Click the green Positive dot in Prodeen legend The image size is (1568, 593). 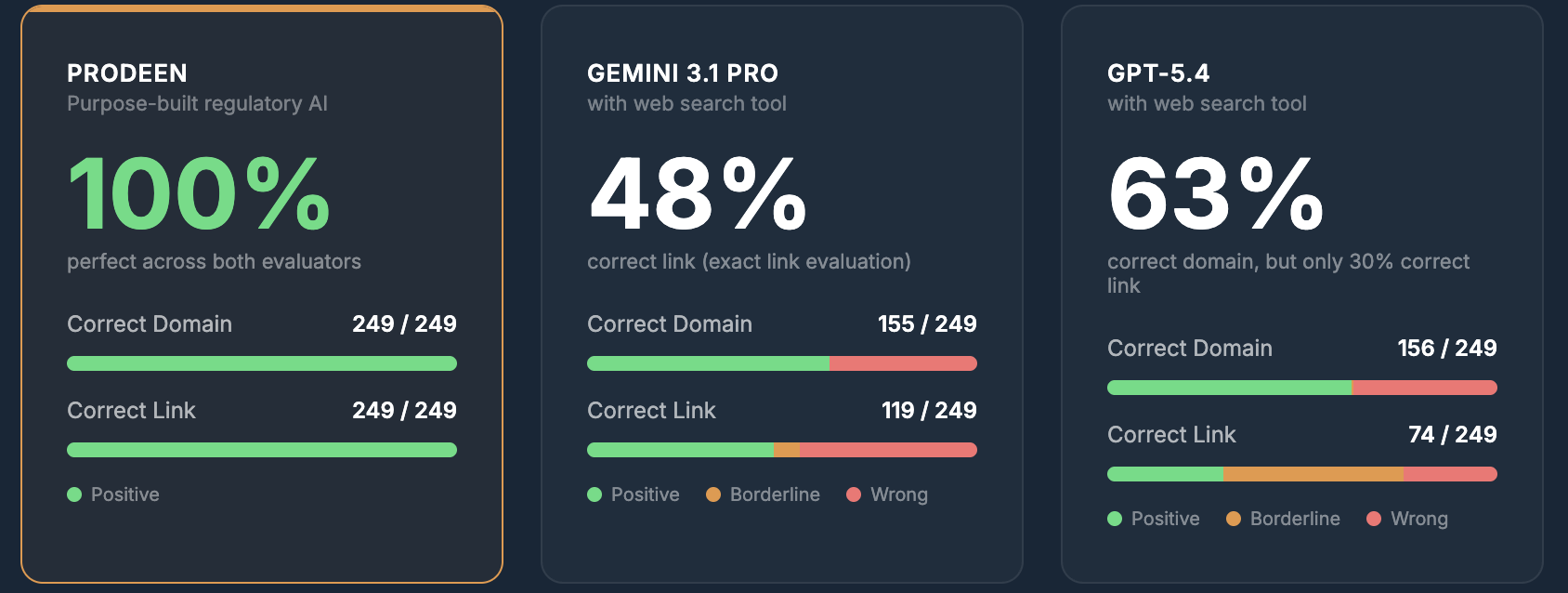tap(74, 494)
